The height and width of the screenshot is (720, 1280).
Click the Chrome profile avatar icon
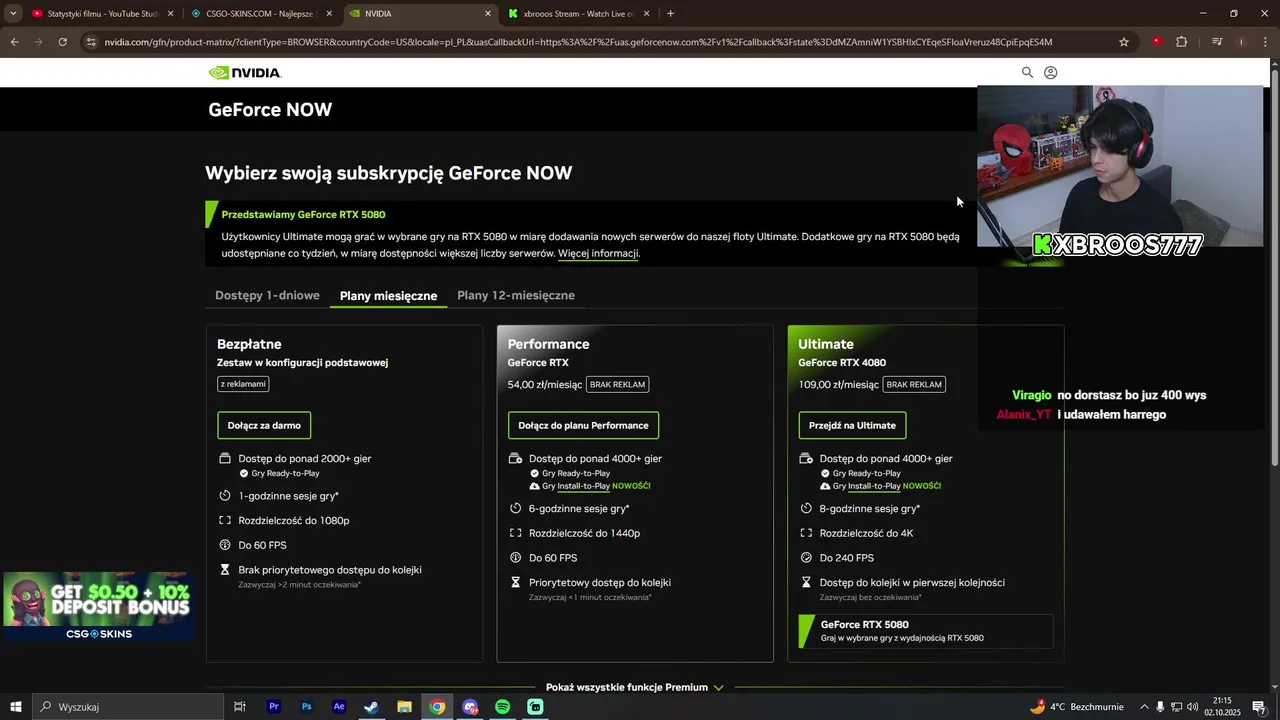tap(1241, 42)
